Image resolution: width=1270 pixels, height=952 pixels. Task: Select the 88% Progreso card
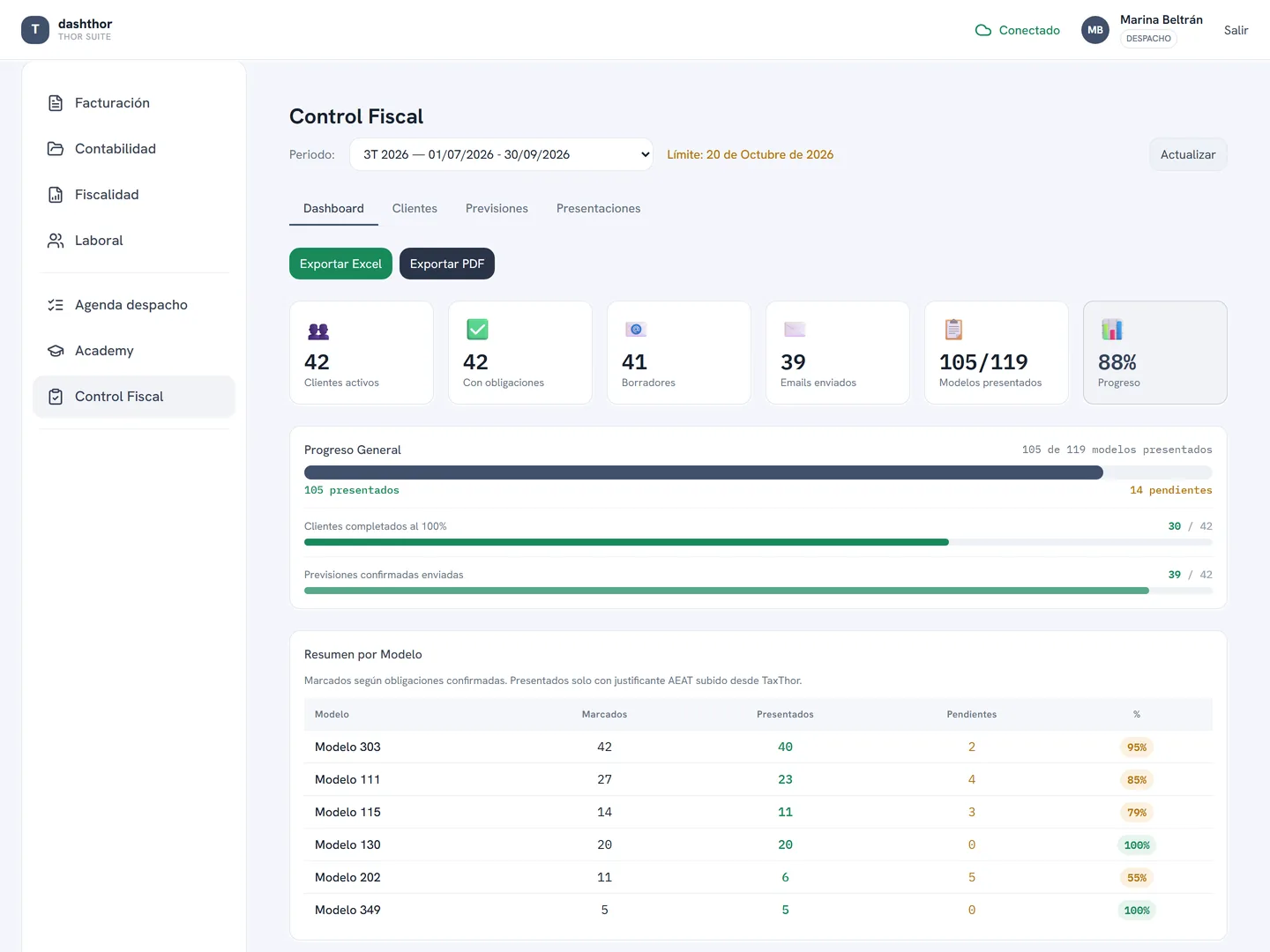(x=1155, y=353)
